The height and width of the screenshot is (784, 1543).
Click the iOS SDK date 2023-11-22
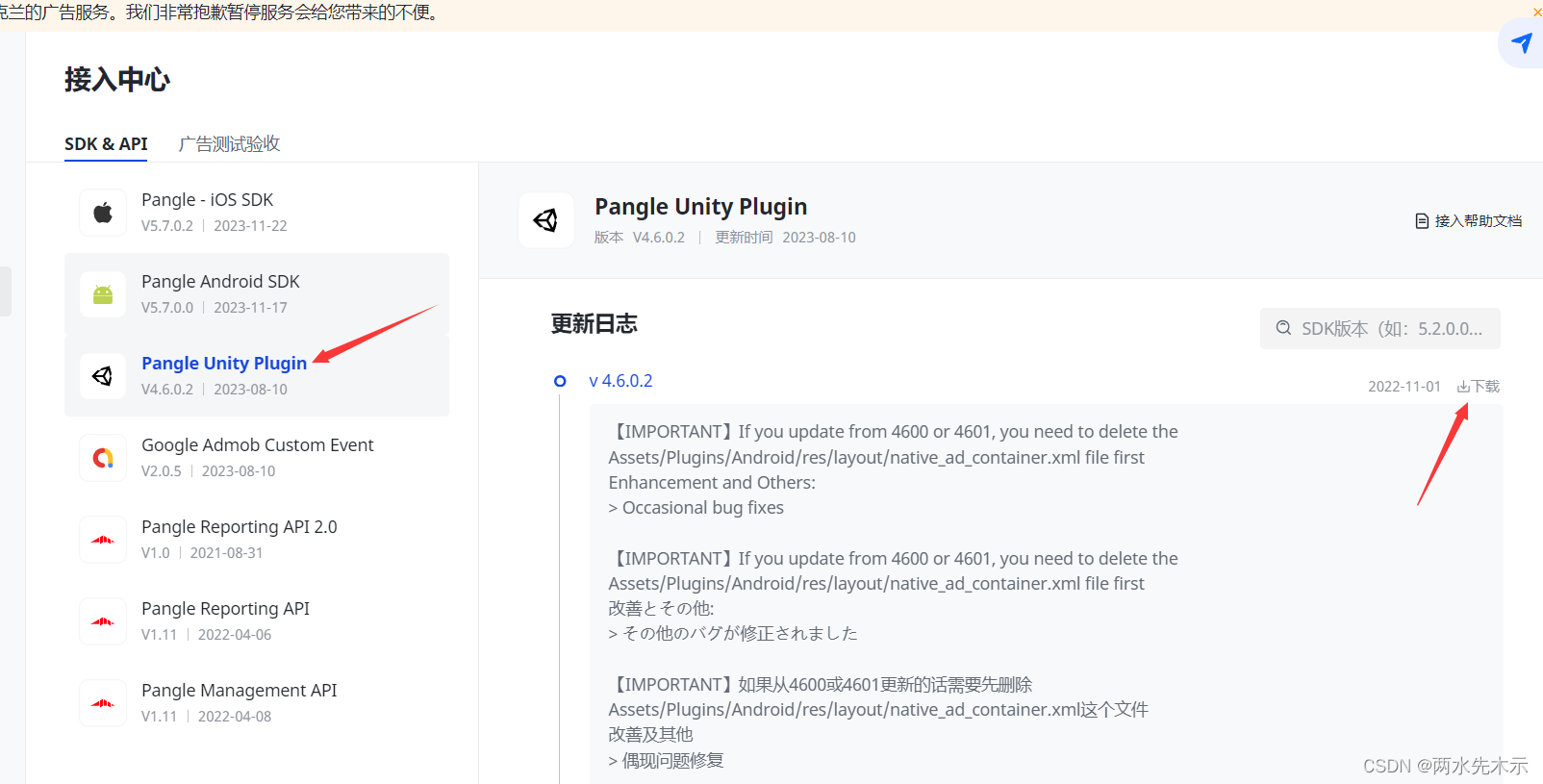click(250, 226)
